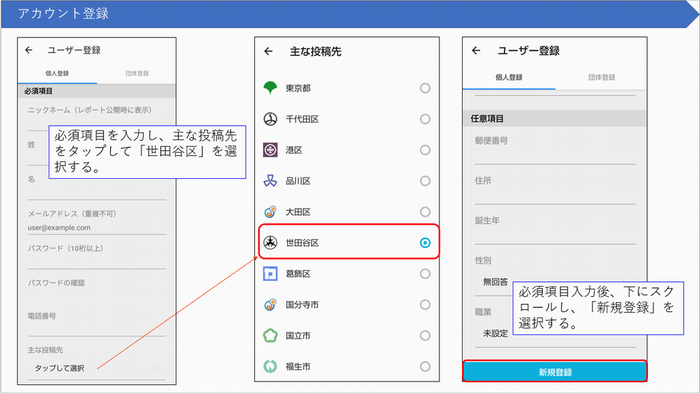Click the 港区 emblem icon

pyautogui.click(x=270, y=150)
